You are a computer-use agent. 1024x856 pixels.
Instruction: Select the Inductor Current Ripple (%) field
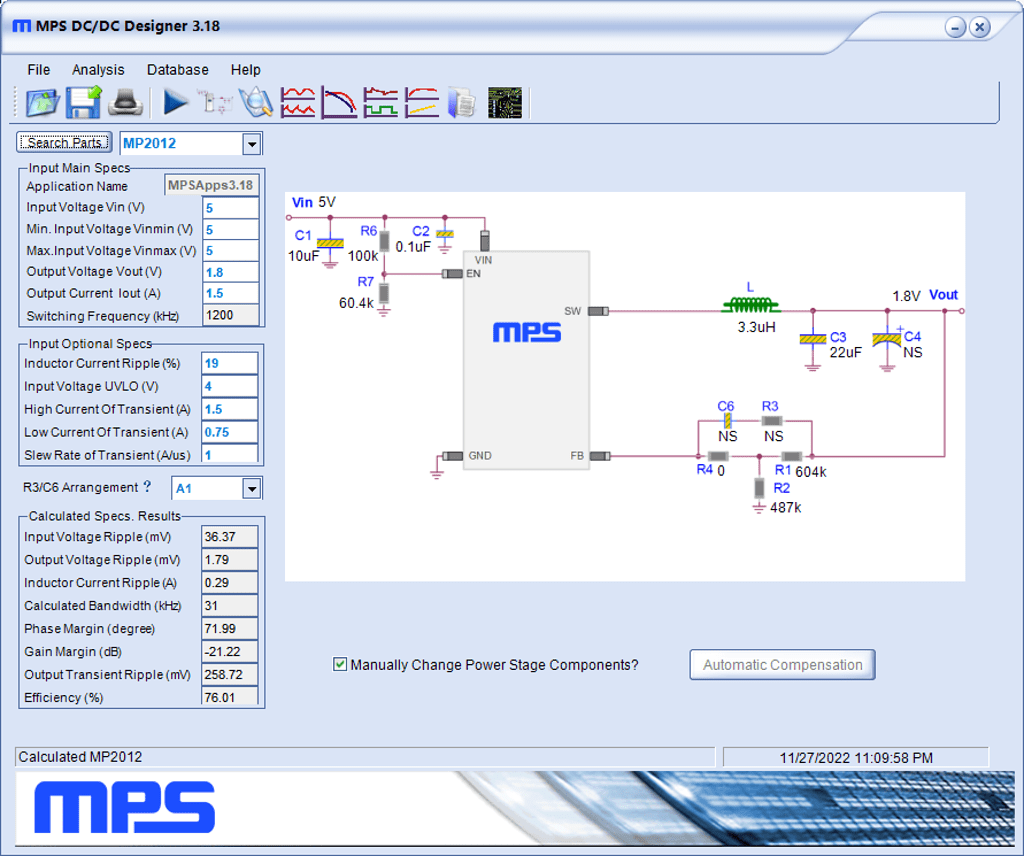[x=229, y=363]
